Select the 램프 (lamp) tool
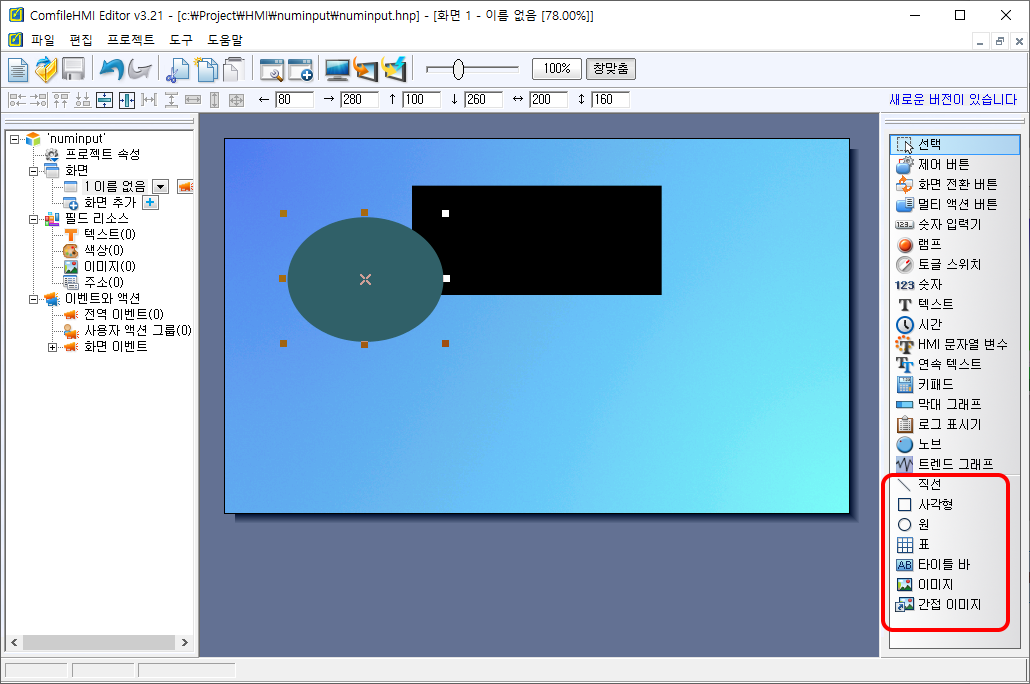1030x684 pixels. pyautogui.click(x=929, y=244)
